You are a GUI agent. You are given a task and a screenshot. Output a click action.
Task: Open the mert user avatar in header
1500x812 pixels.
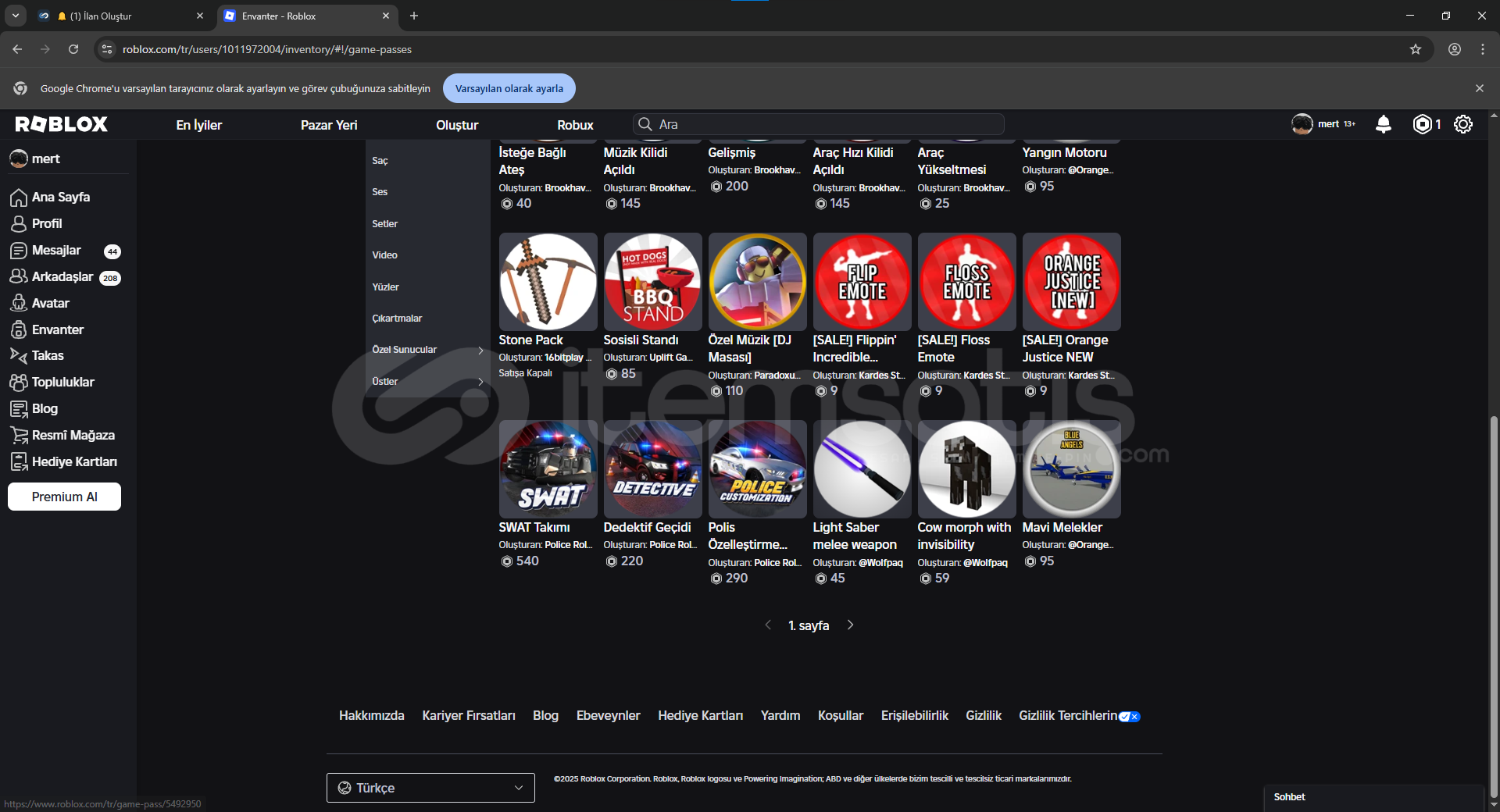point(1302,124)
